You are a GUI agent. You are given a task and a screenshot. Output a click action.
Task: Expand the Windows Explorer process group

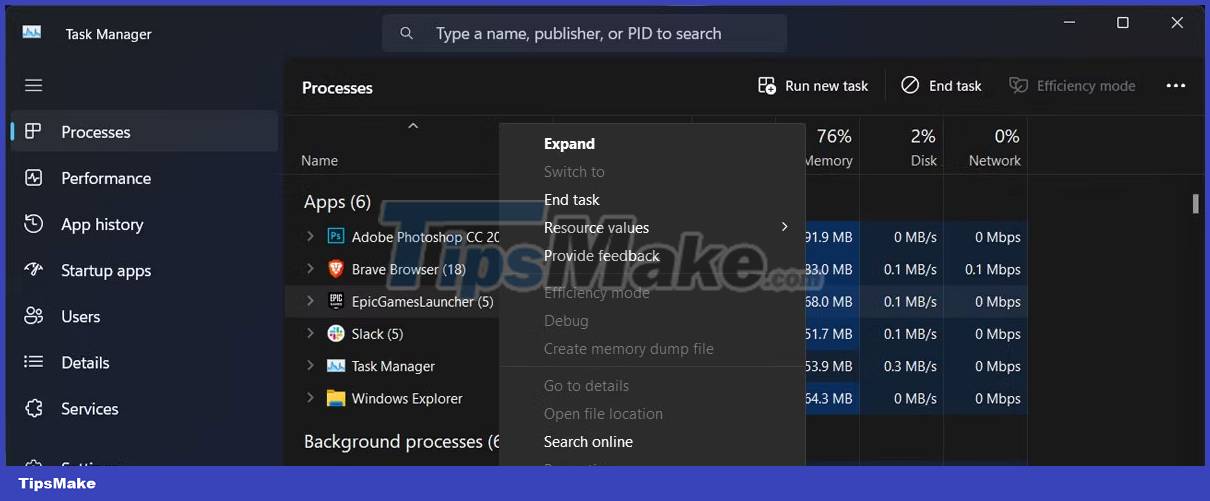point(310,398)
